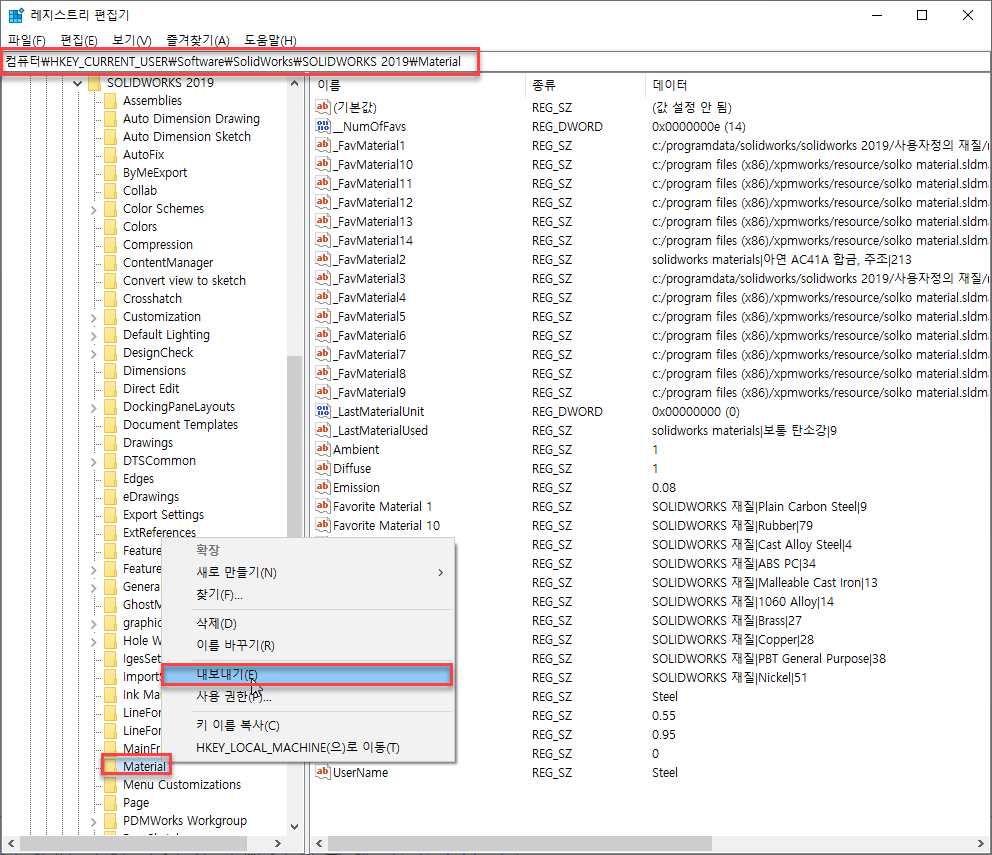Sort values by the 이름 column header
The image size is (992, 855).
click(x=418, y=85)
